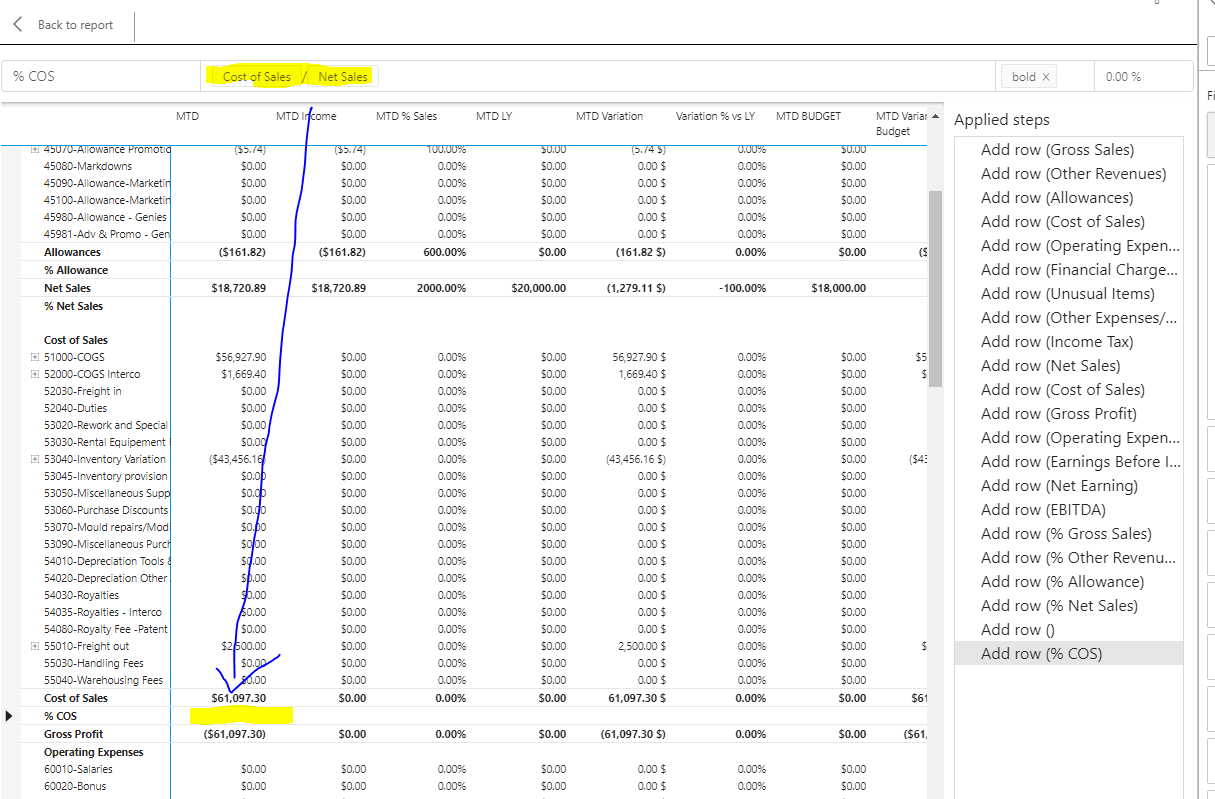Select the 45080-Markdowns row label

[88, 166]
